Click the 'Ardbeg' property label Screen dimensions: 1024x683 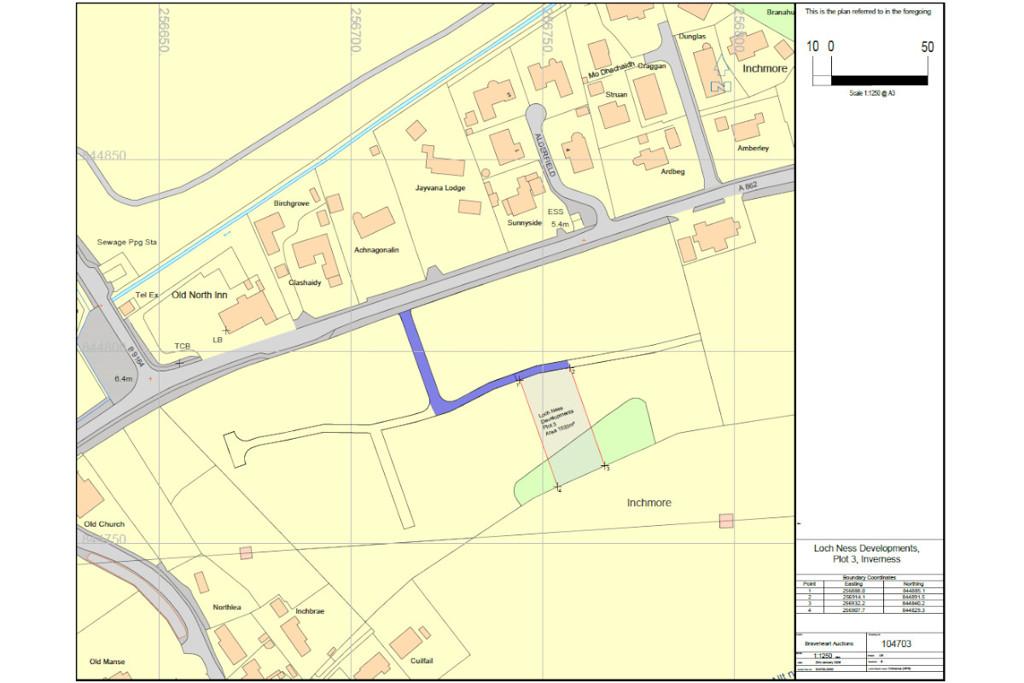(673, 172)
